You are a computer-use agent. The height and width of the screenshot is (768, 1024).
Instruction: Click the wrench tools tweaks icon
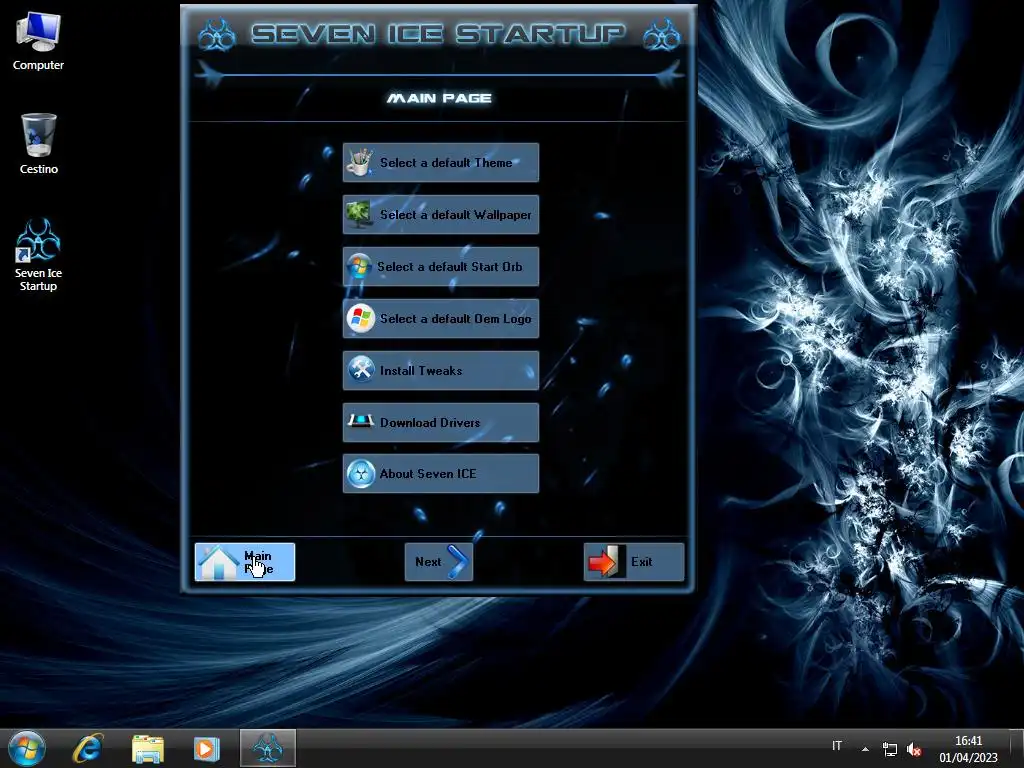coord(360,370)
